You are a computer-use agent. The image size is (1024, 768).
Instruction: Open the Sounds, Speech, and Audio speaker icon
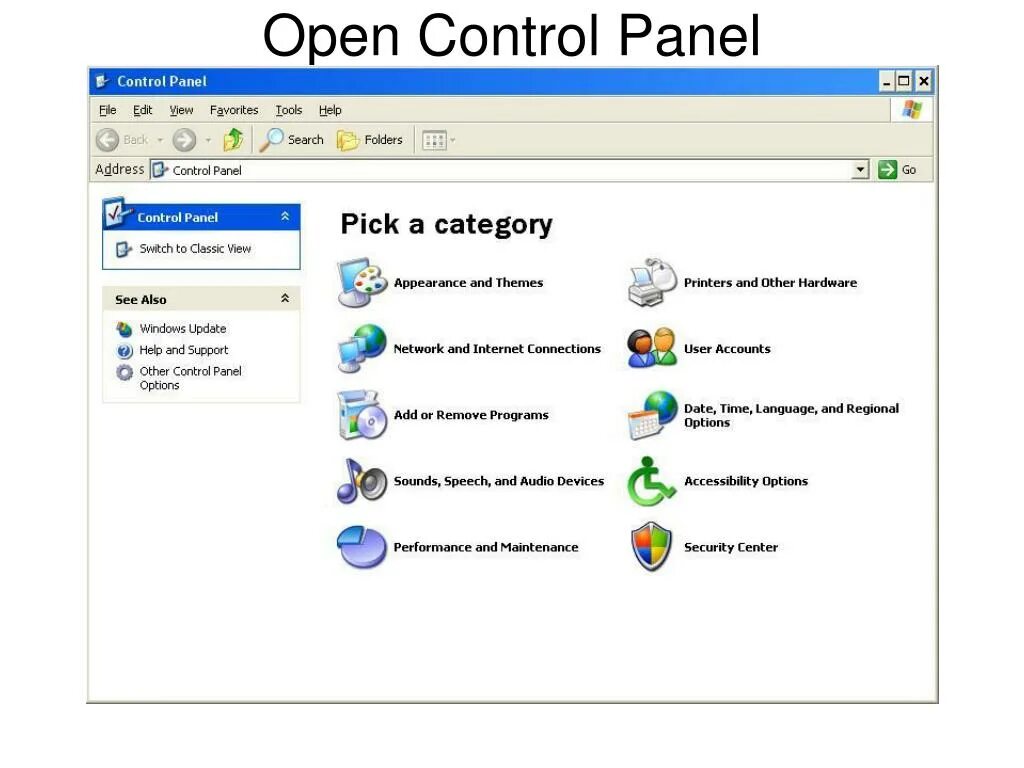click(362, 481)
